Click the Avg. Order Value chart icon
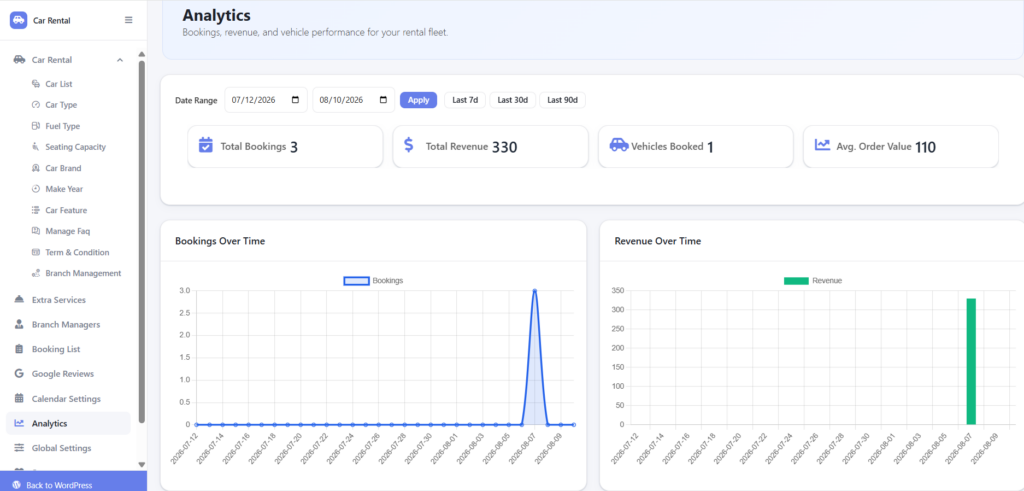Screen dimensions: 1024x491 823,145
